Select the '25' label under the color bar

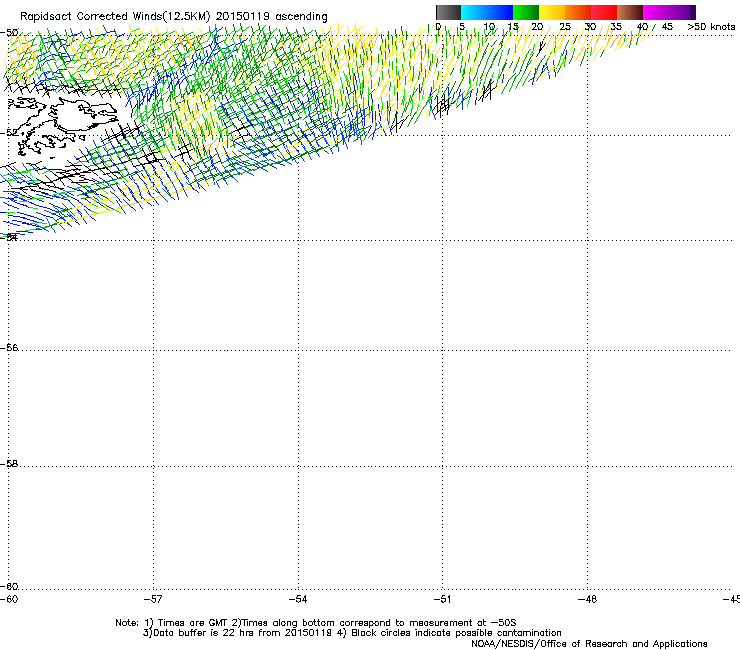pos(565,27)
